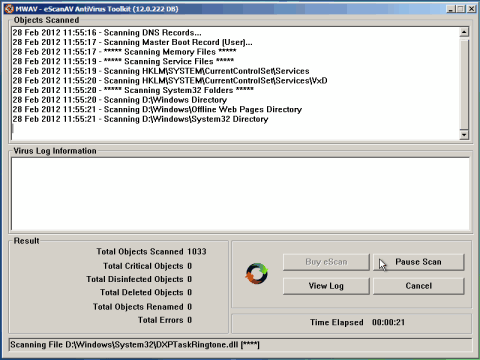Select the 'D:\Windows\System32 Directory' log line
480x360 pixels.
[x=140, y=119]
